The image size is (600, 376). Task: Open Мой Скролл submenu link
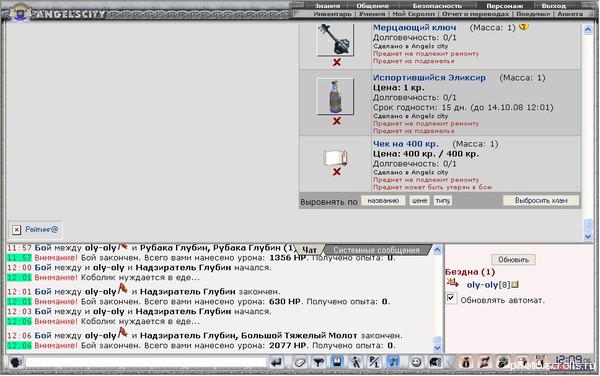(x=413, y=14)
